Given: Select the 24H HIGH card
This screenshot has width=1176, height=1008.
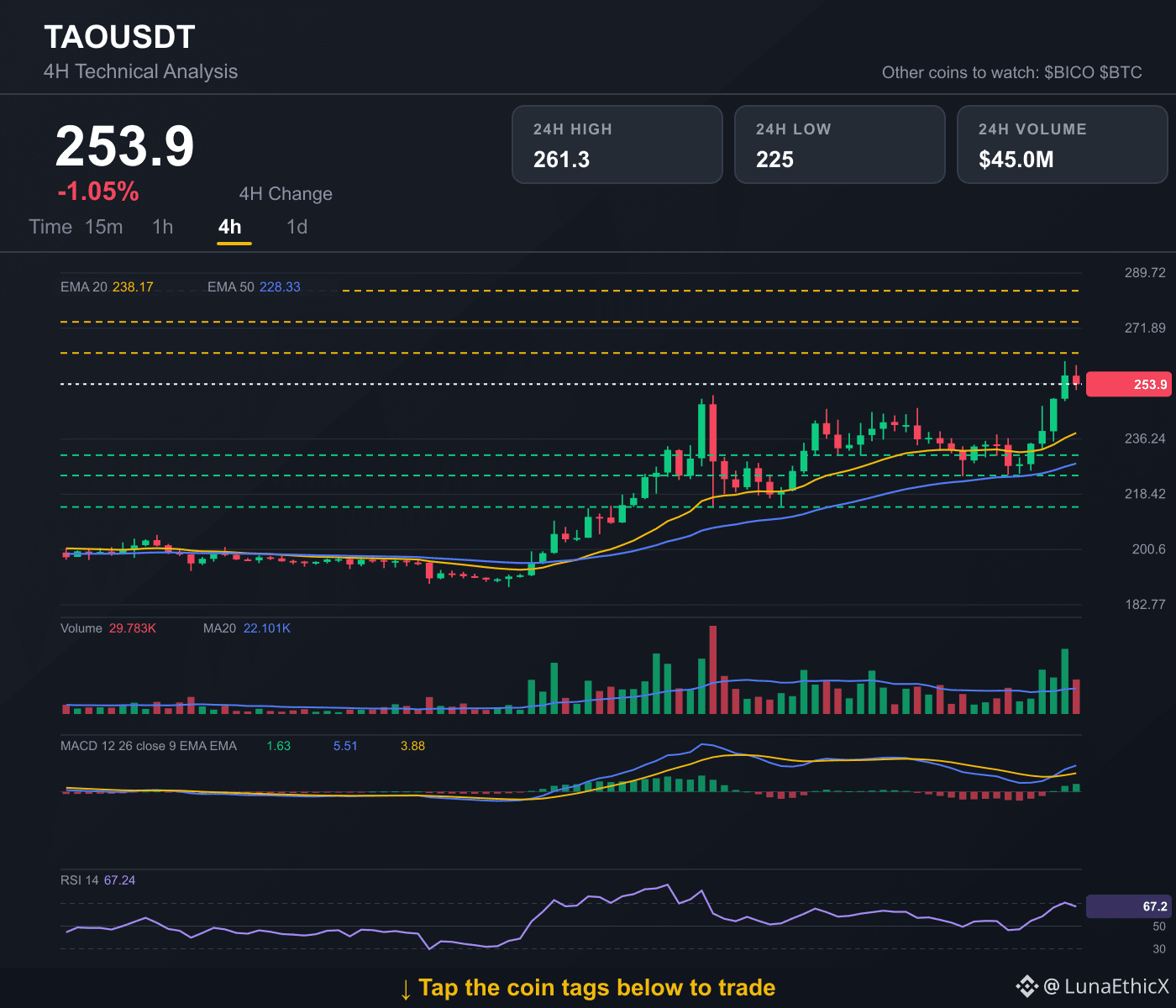Looking at the screenshot, I should point(617,144).
